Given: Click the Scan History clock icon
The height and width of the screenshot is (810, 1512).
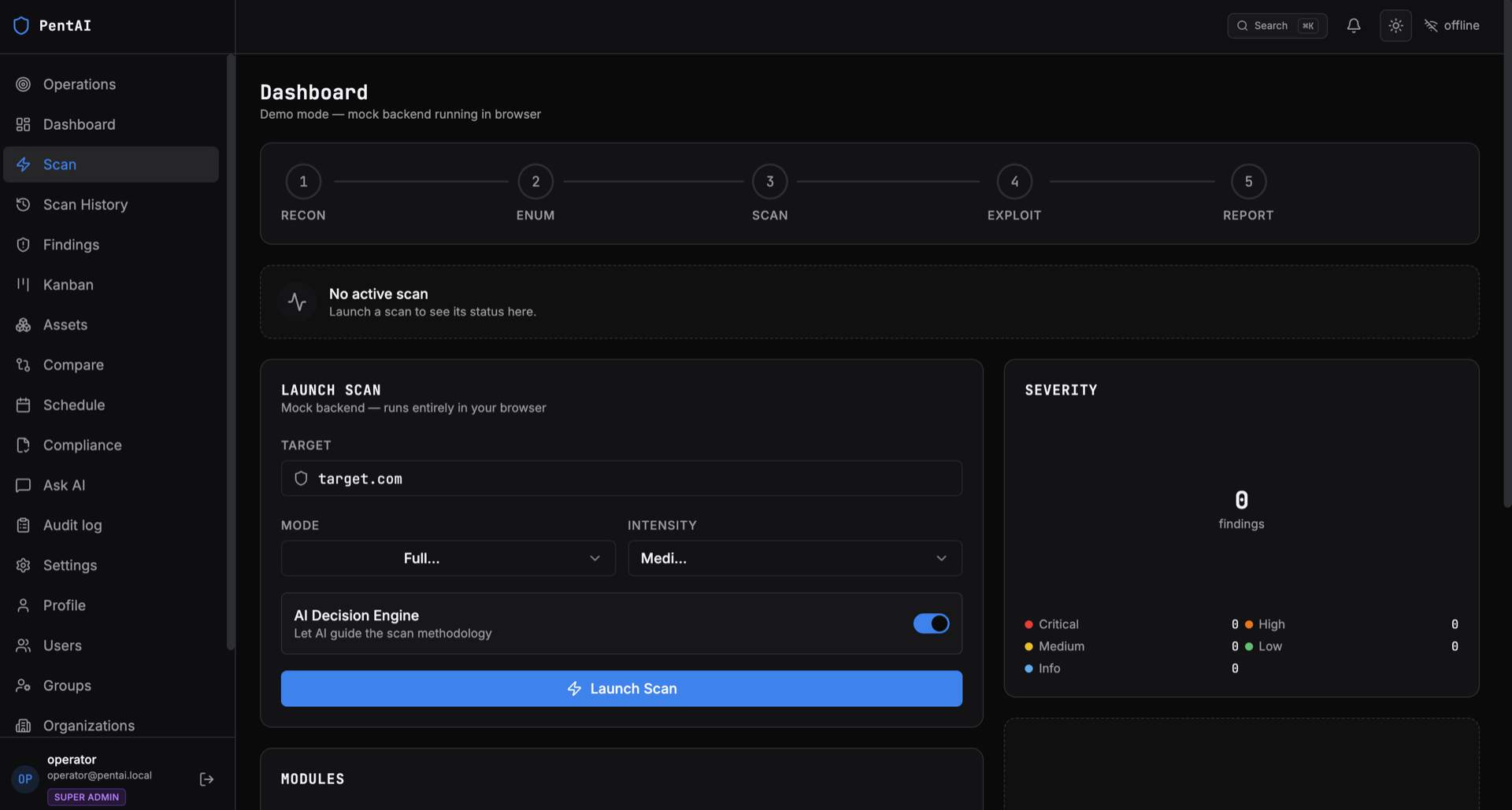Looking at the screenshot, I should (x=24, y=205).
